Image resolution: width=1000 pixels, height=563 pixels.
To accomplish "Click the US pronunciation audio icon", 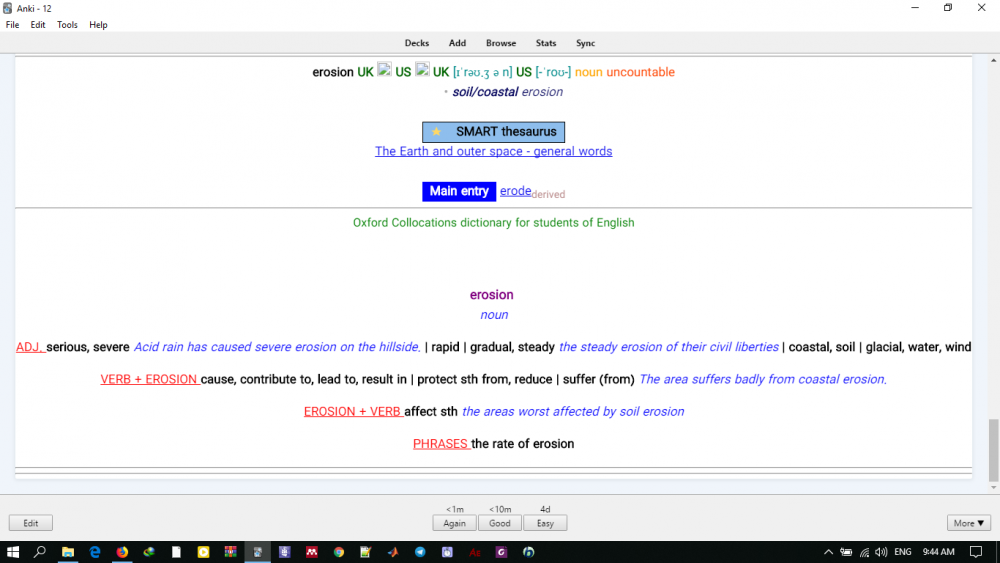I will [x=422, y=70].
